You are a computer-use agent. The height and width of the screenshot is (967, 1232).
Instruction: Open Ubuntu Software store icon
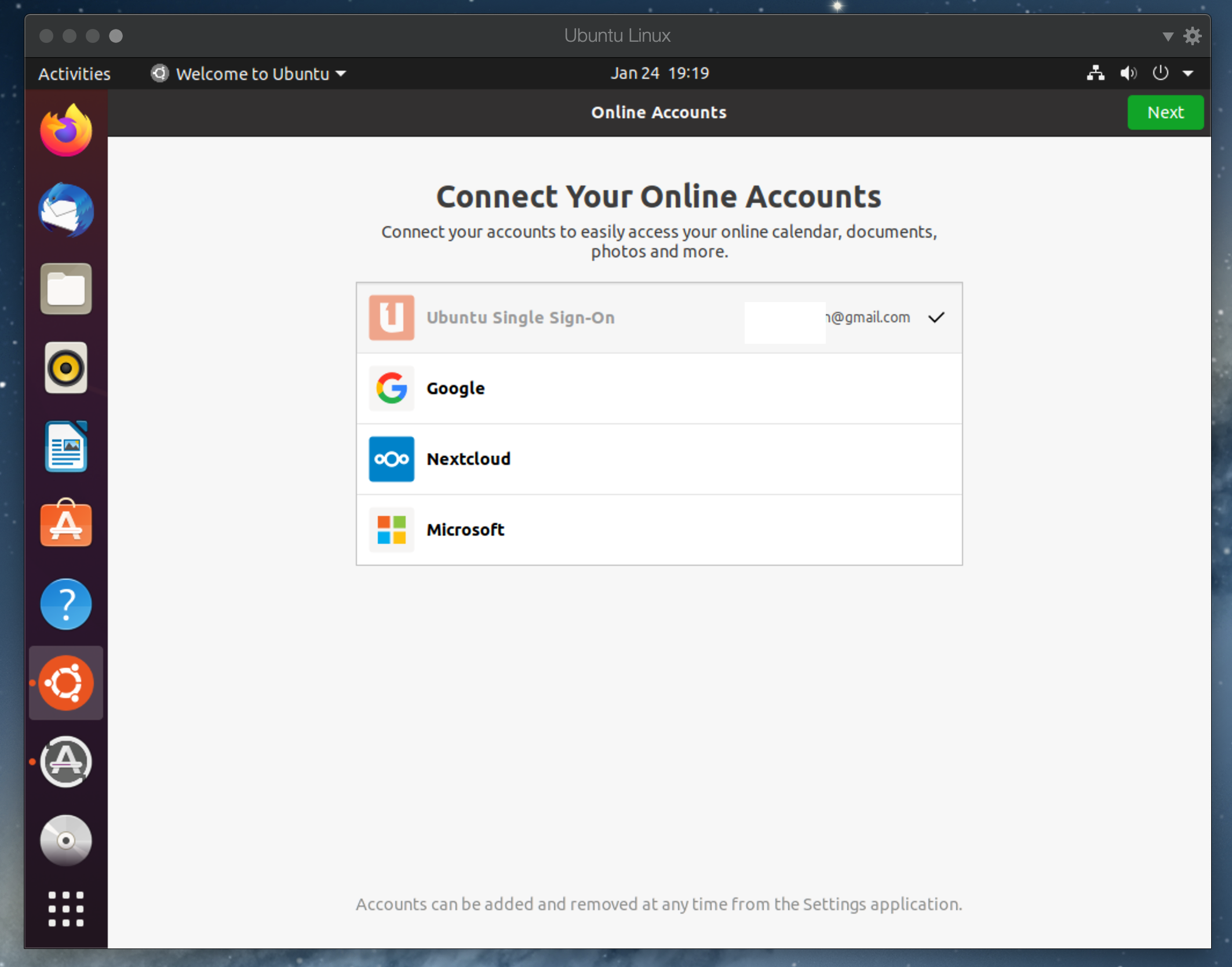(x=65, y=525)
